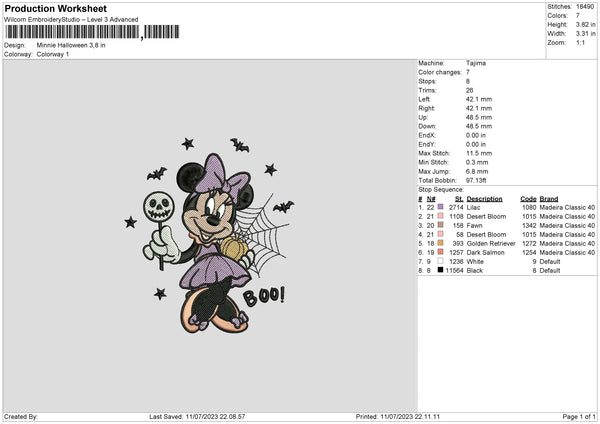Click the Minnie Halloween embroidery design preview
This screenshot has width=600, height=424.
pyautogui.click(x=209, y=235)
